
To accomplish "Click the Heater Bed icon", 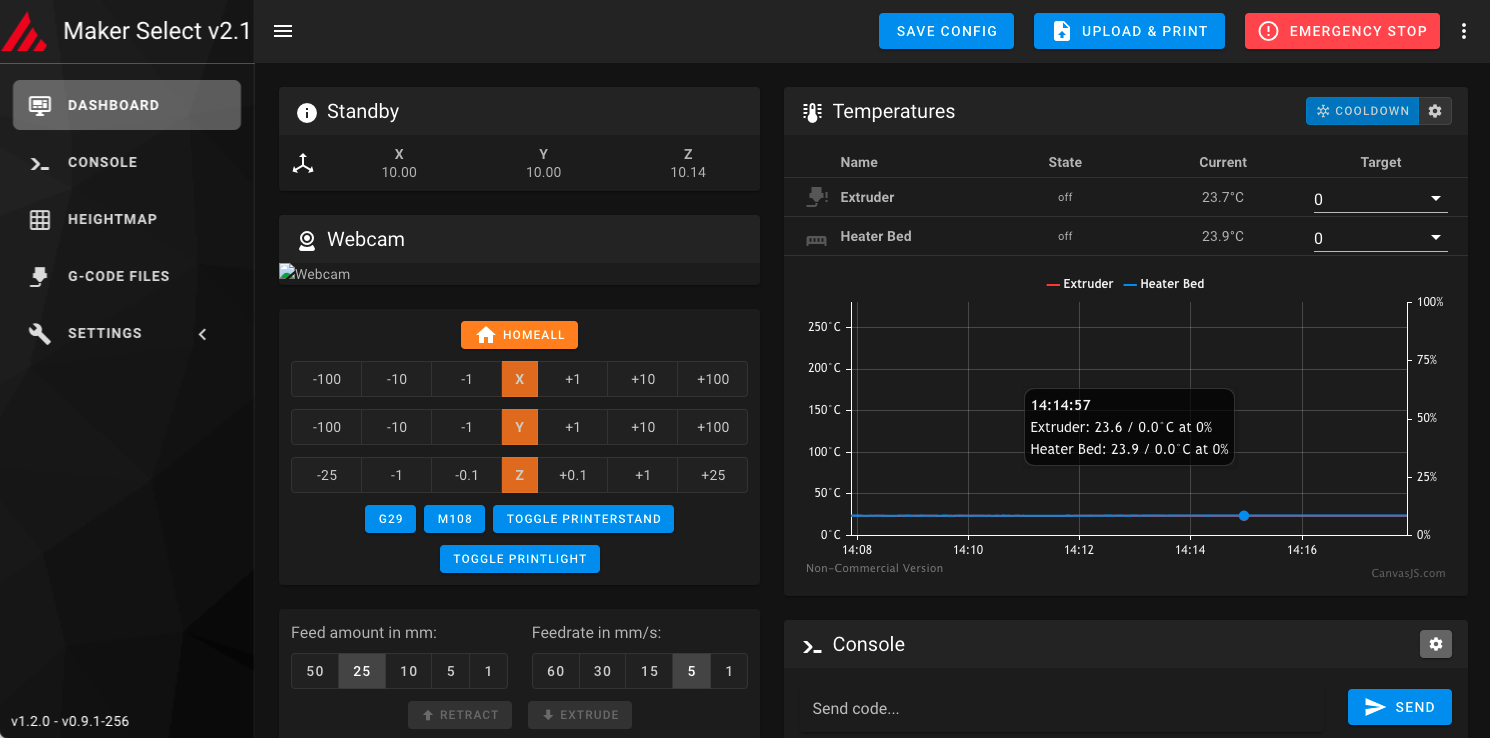I will click(817, 239).
